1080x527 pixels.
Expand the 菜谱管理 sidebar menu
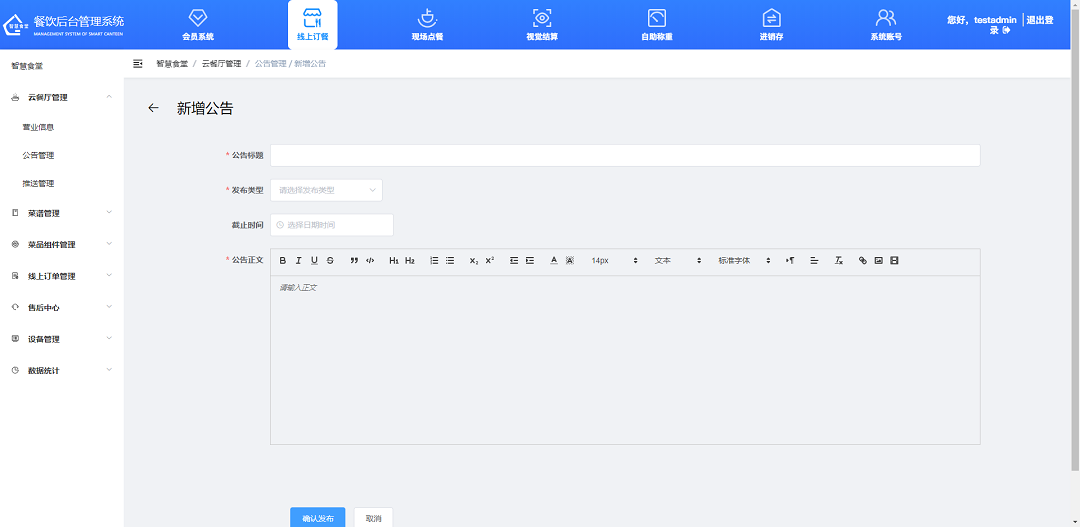62,213
